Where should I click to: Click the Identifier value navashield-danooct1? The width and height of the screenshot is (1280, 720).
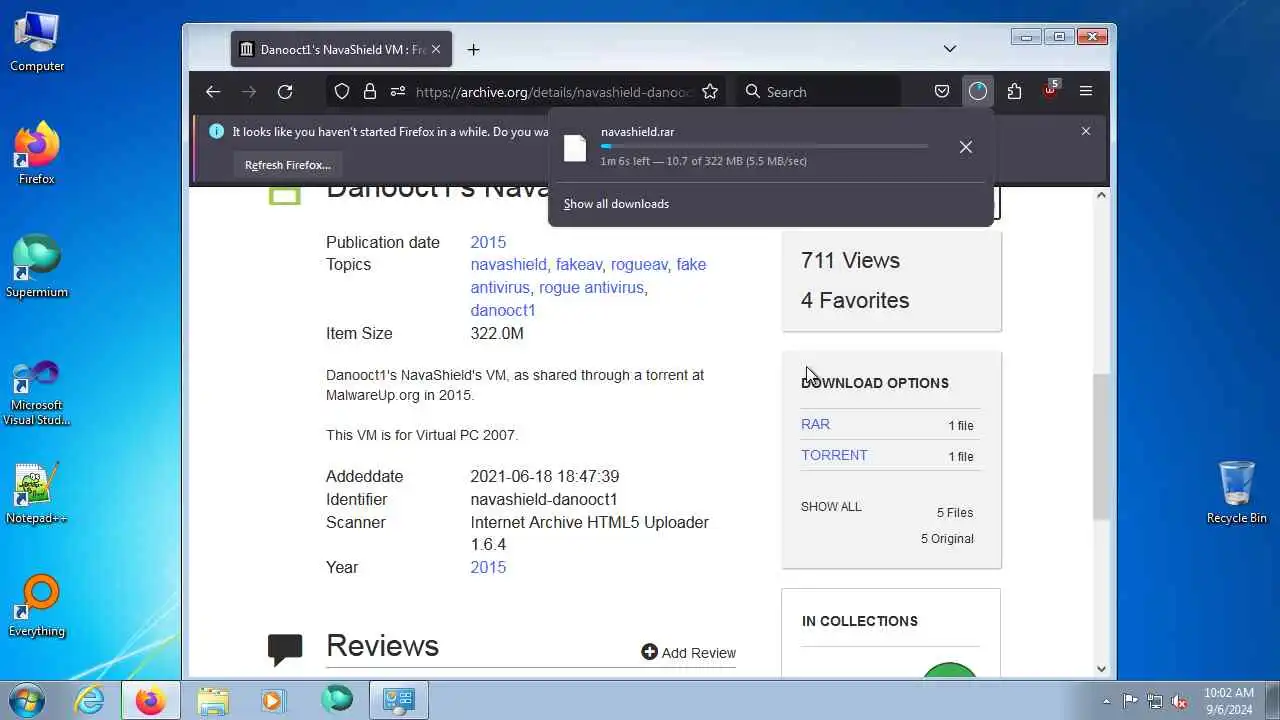click(x=544, y=499)
